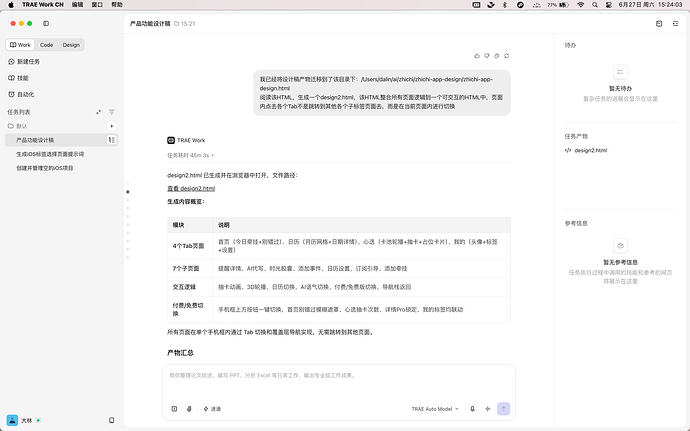Switch to the Work mode tab
This screenshot has height=431, width=690.
point(20,45)
